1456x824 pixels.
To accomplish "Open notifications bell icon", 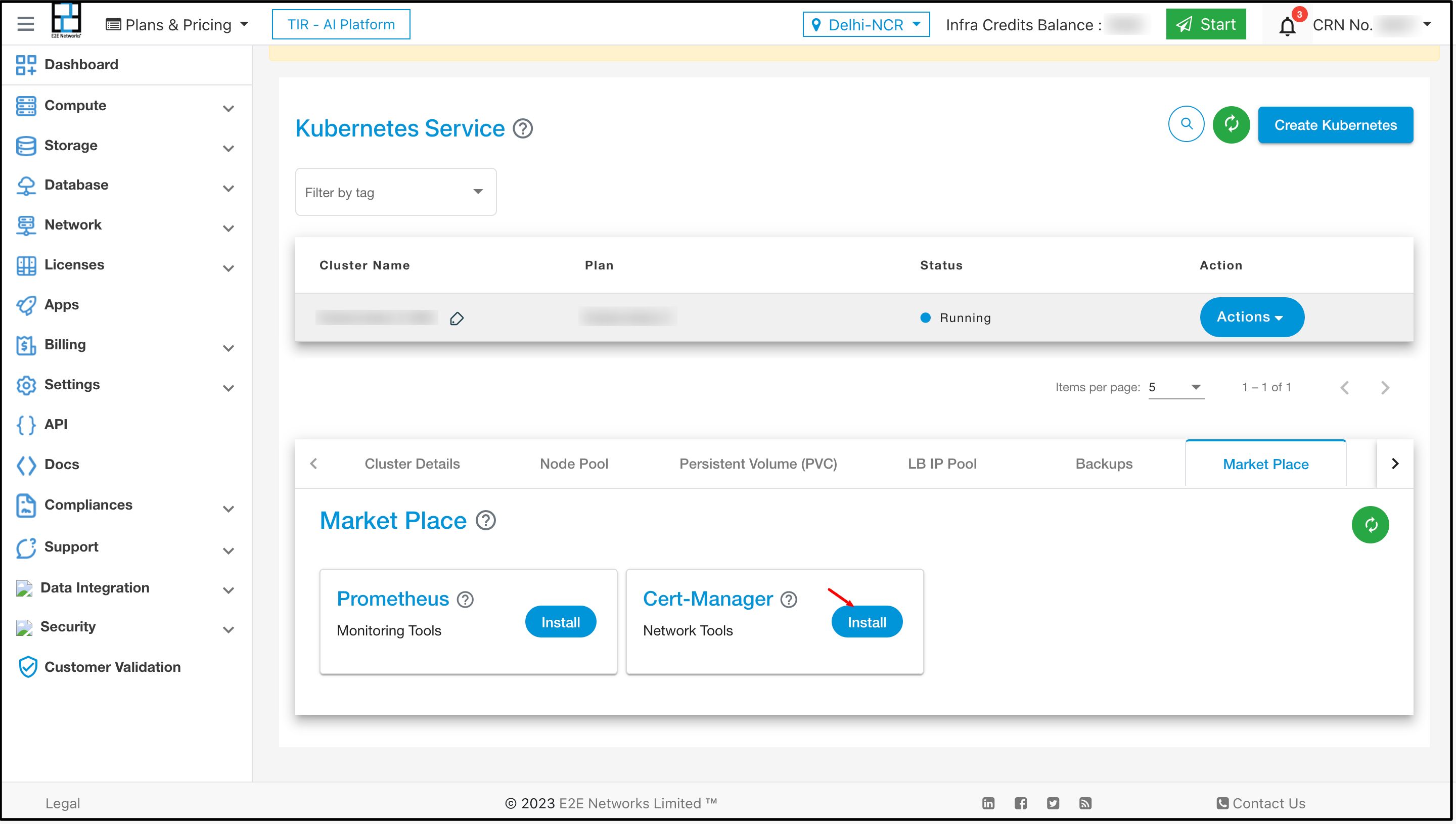I will (1287, 26).
